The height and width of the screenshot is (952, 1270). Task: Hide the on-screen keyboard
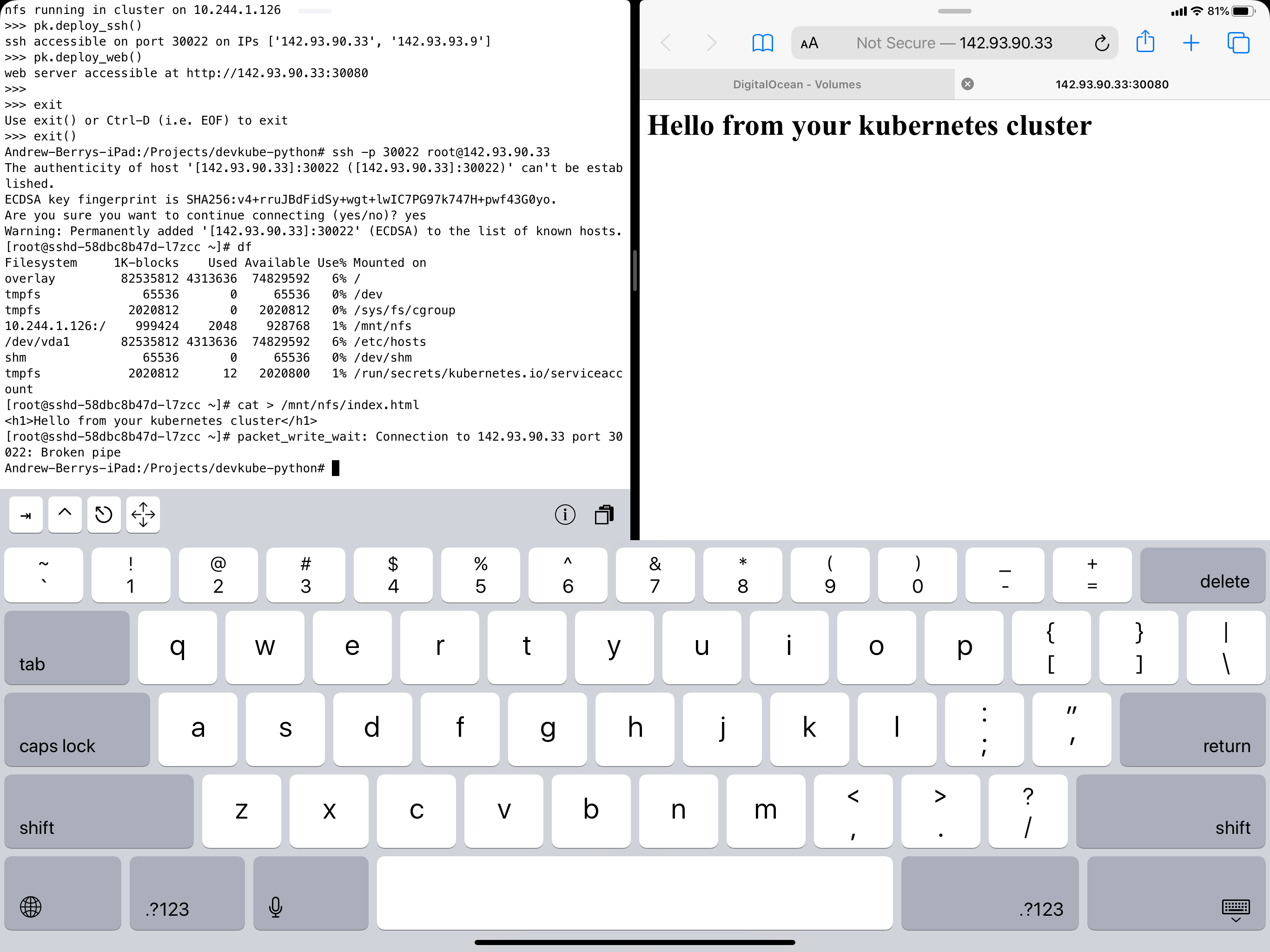point(1176,893)
